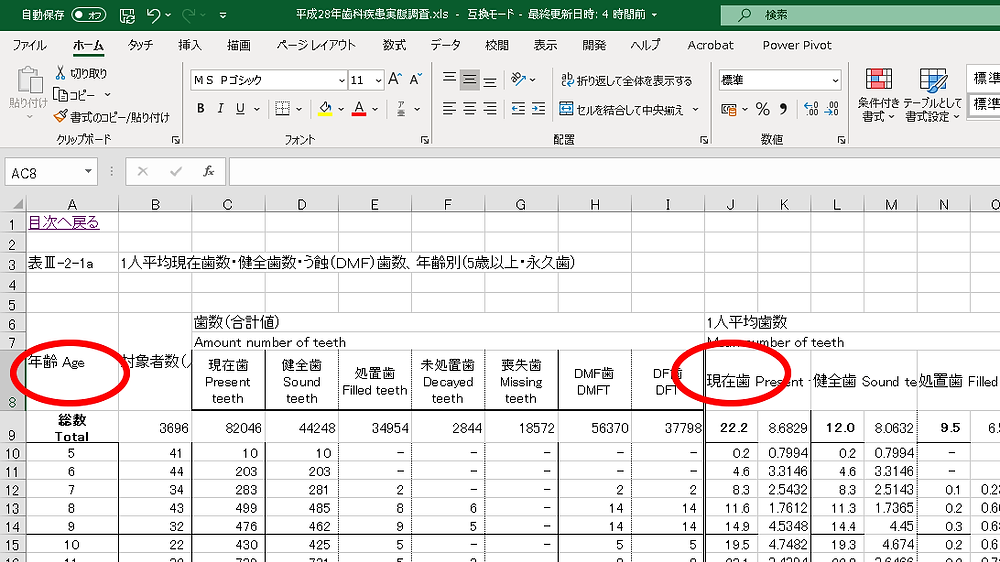The image size is (1000, 562).
Task: Click the align right icon
Action: pyautogui.click(x=490, y=108)
